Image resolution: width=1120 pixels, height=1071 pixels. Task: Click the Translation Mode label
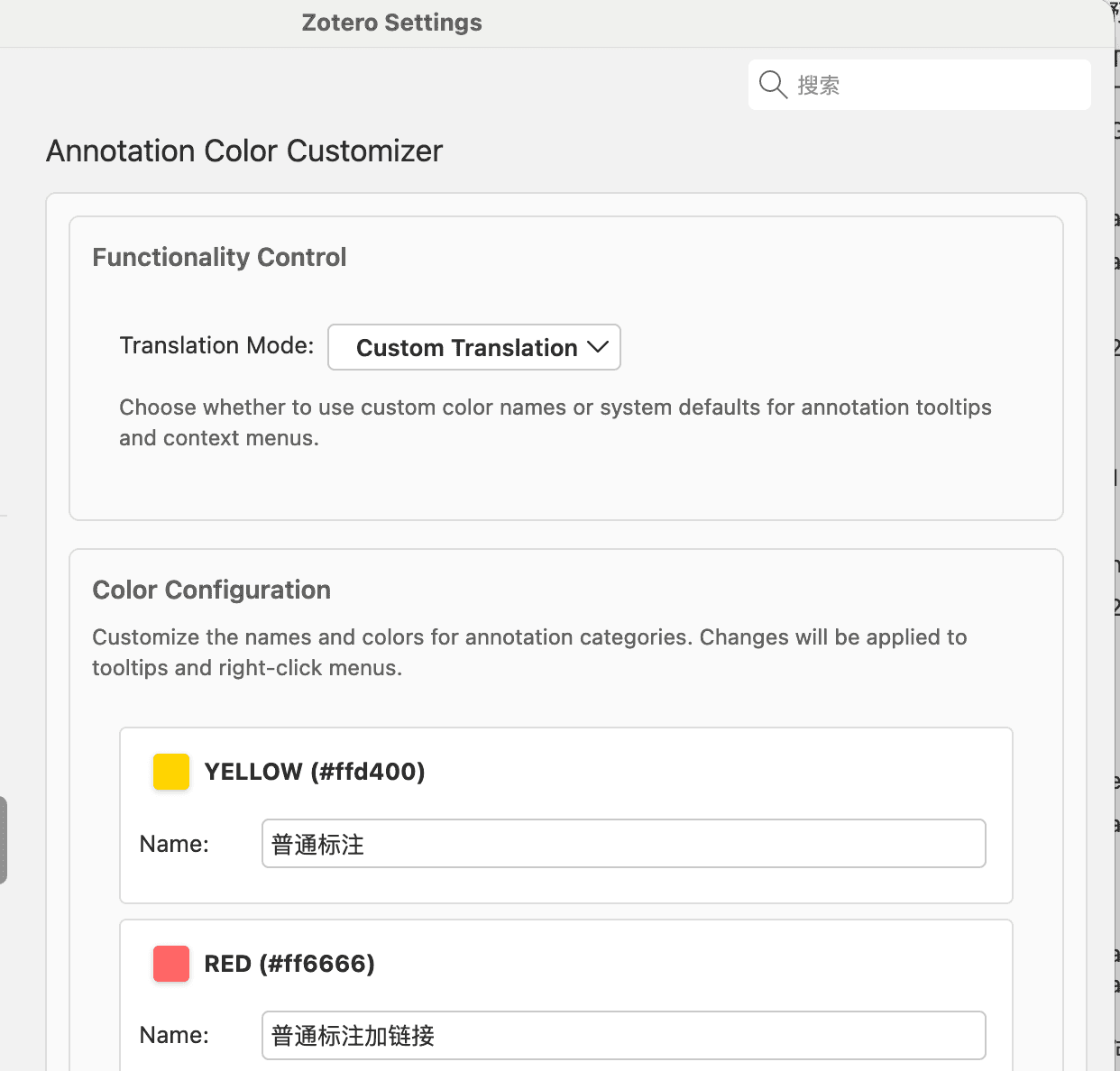[216, 345]
